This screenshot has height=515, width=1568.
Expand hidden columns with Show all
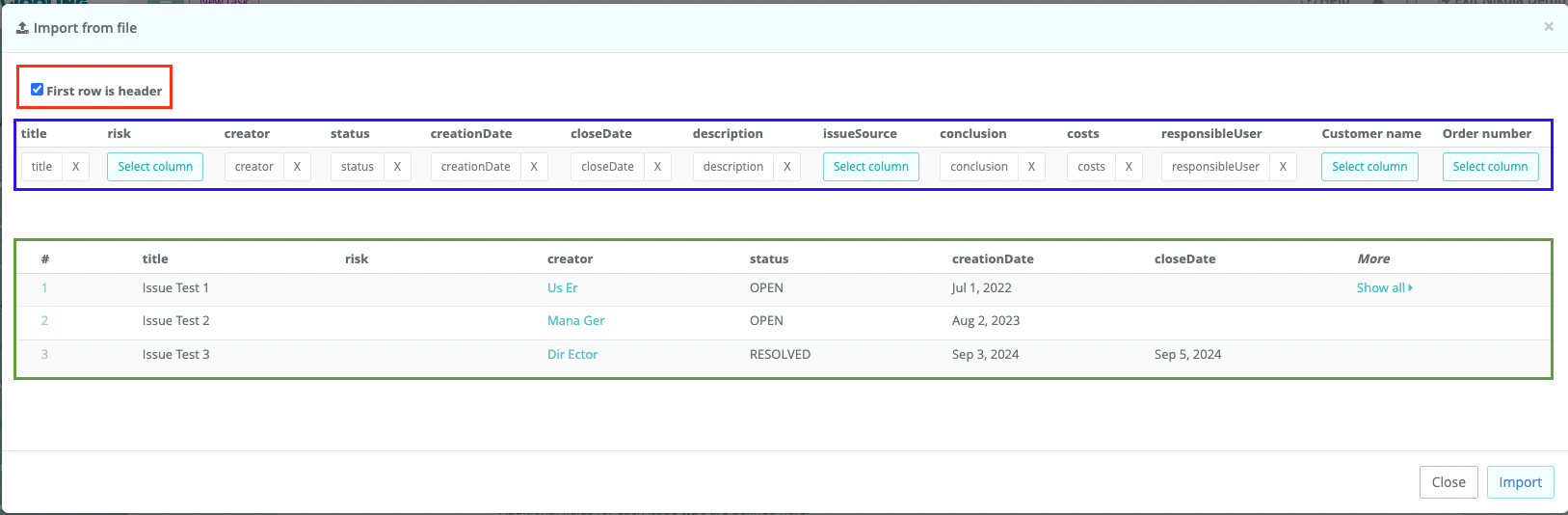pos(1385,287)
